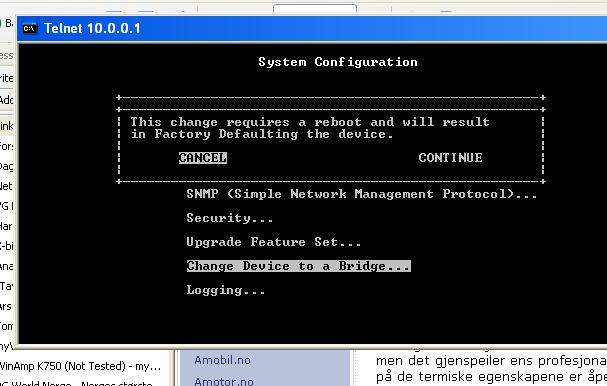Click the Telnet 10.0.0.1 title bar
The height and width of the screenshot is (386, 607).
(x=312, y=29)
